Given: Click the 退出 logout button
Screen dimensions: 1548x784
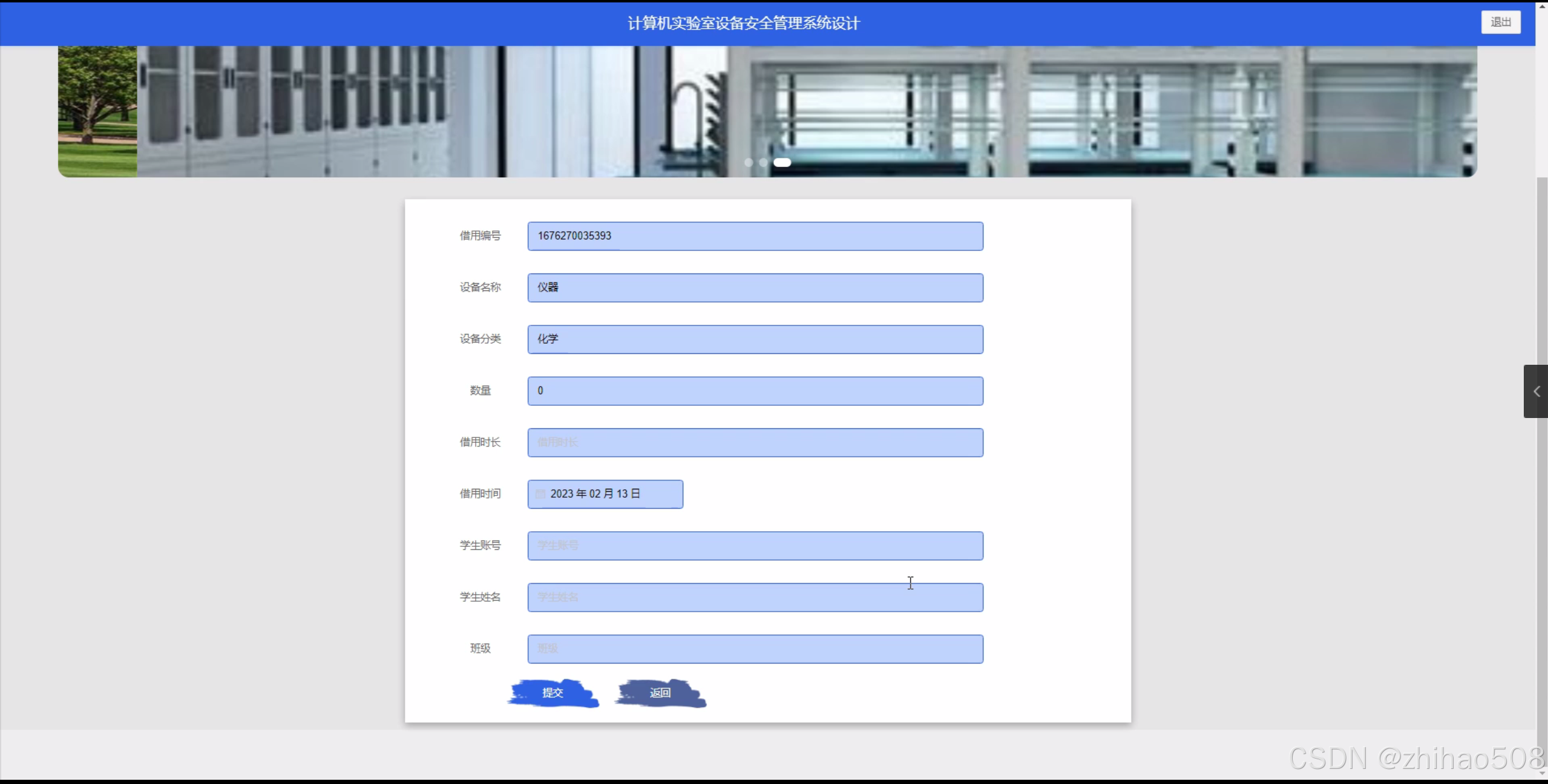Looking at the screenshot, I should pyautogui.click(x=1500, y=22).
